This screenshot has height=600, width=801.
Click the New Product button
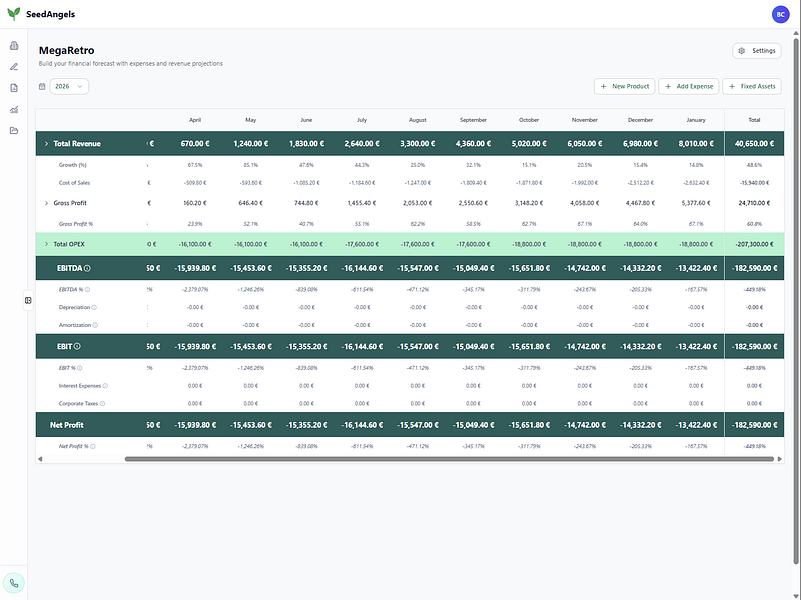625,86
